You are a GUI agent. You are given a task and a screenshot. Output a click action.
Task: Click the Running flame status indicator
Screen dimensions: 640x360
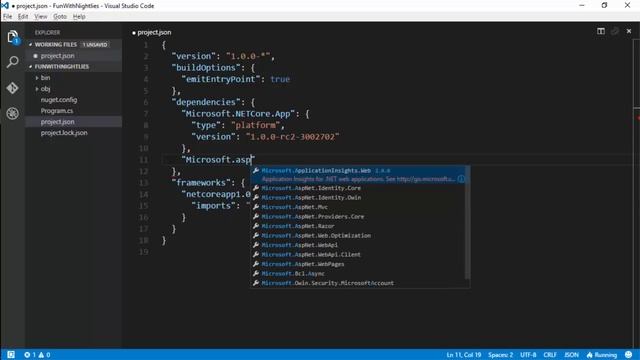click(602, 355)
